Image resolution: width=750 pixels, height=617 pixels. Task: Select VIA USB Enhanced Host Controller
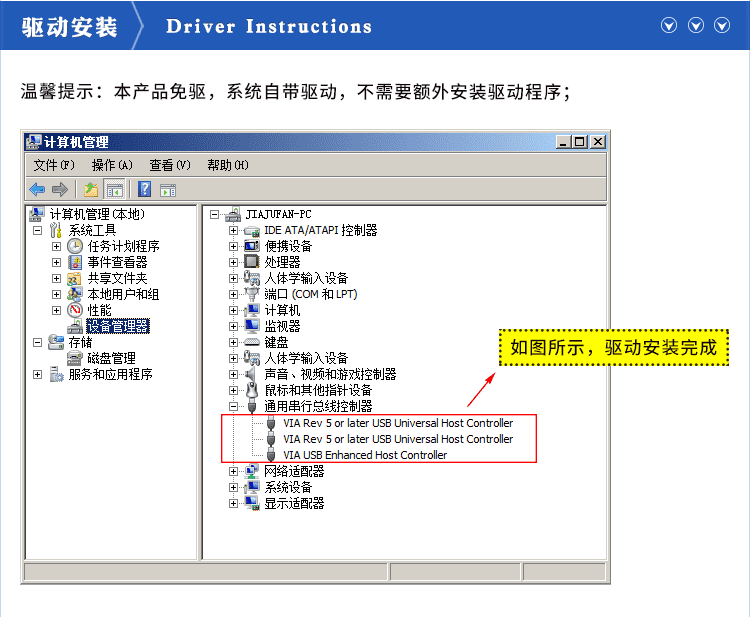coord(365,455)
